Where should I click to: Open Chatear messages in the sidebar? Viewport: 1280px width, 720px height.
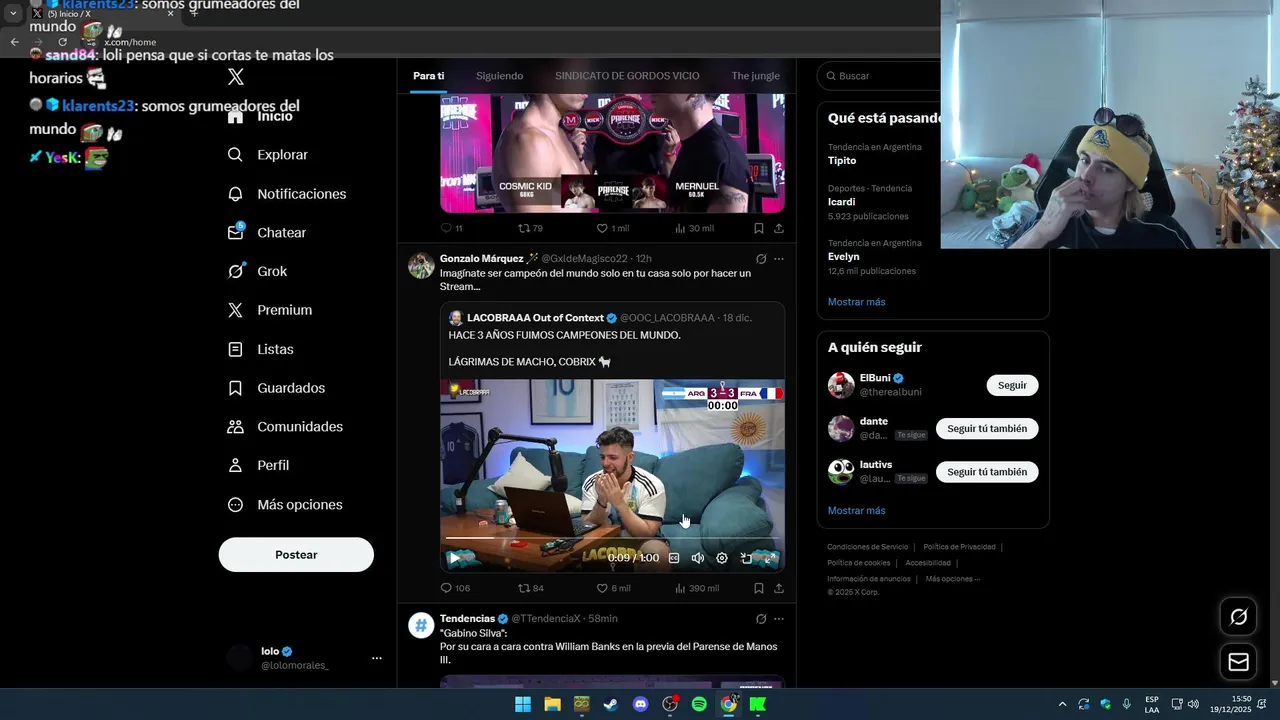click(x=266, y=232)
